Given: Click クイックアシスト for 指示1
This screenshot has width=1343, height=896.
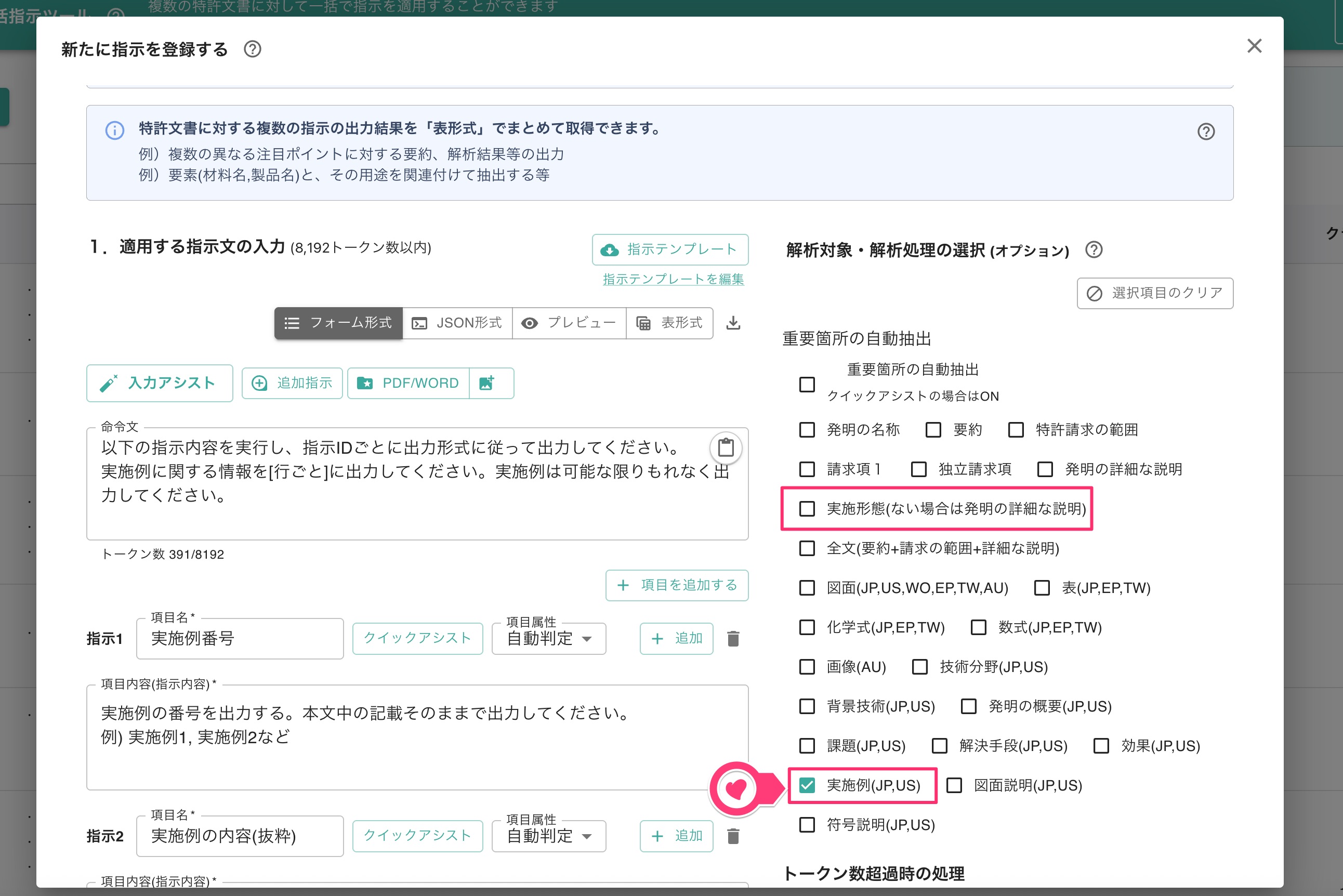Looking at the screenshot, I should tap(417, 638).
